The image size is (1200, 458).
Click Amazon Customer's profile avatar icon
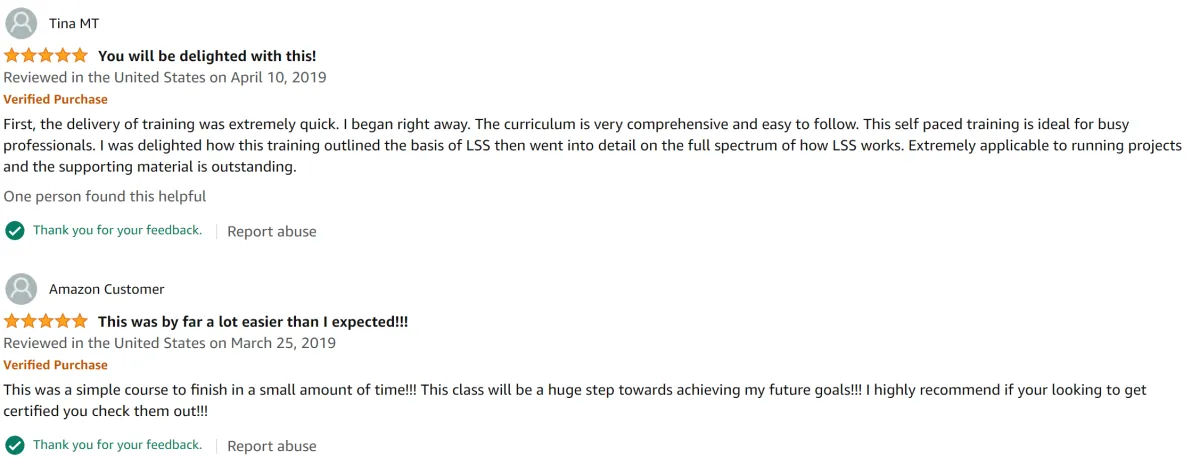pyautogui.click(x=21, y=289)
